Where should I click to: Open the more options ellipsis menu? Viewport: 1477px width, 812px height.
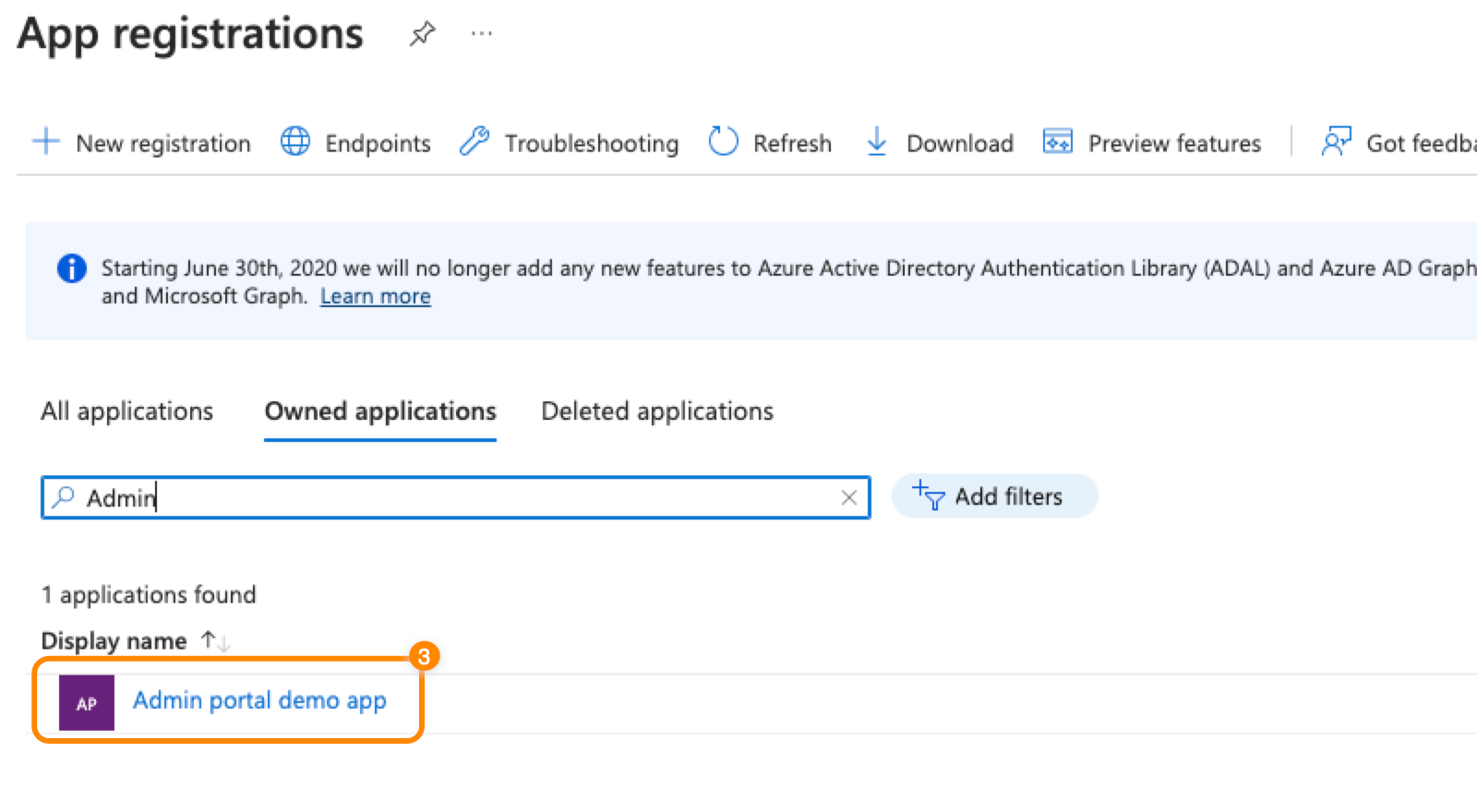[481, 34]
